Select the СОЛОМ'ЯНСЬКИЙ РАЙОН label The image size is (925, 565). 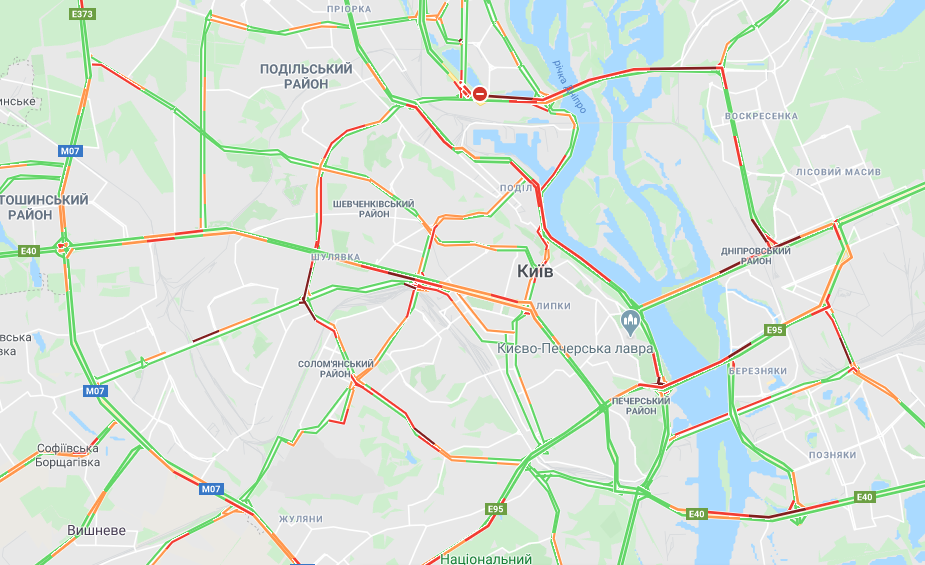tap(336, 369)
